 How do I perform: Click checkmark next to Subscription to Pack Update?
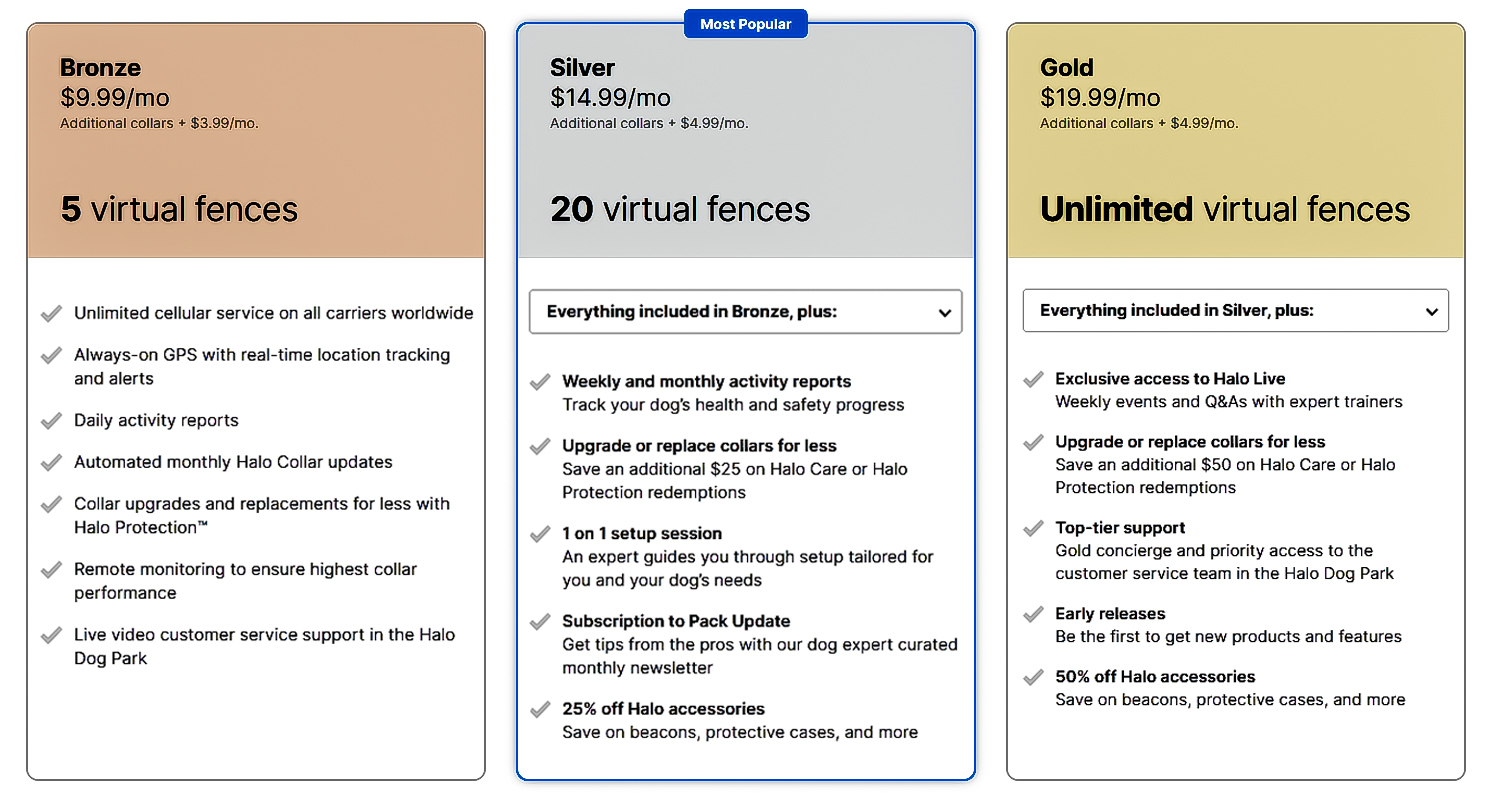pos(540,622)
